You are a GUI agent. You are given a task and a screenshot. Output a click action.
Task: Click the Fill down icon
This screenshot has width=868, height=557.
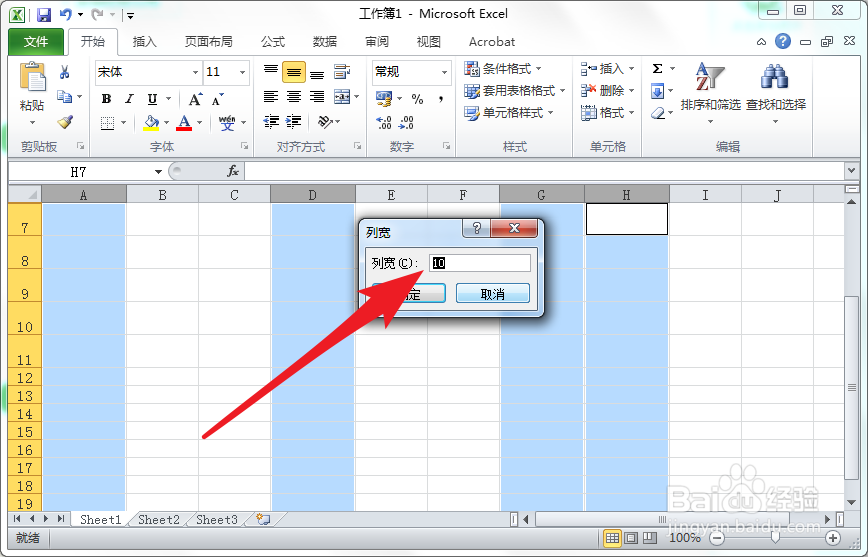(x=657, y=91)
